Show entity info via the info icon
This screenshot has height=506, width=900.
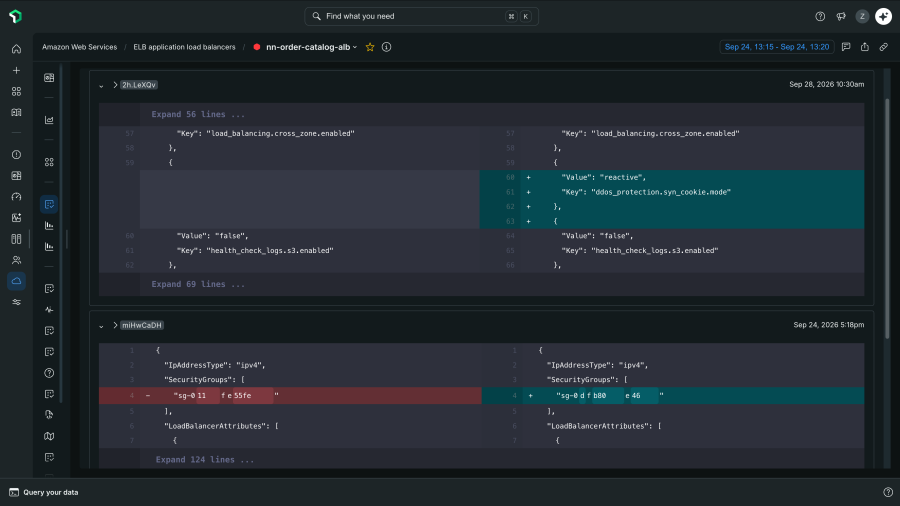(x=386, y=47)
